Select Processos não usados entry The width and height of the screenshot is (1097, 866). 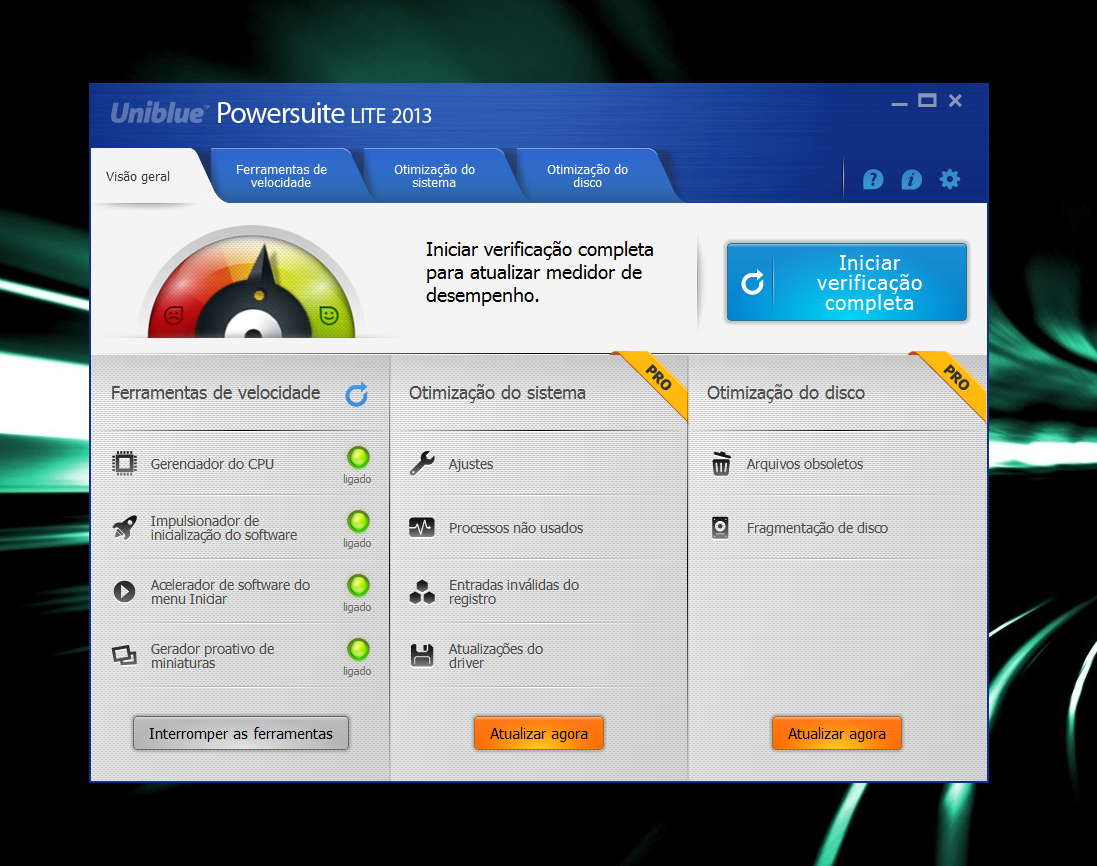click(516, 528)
